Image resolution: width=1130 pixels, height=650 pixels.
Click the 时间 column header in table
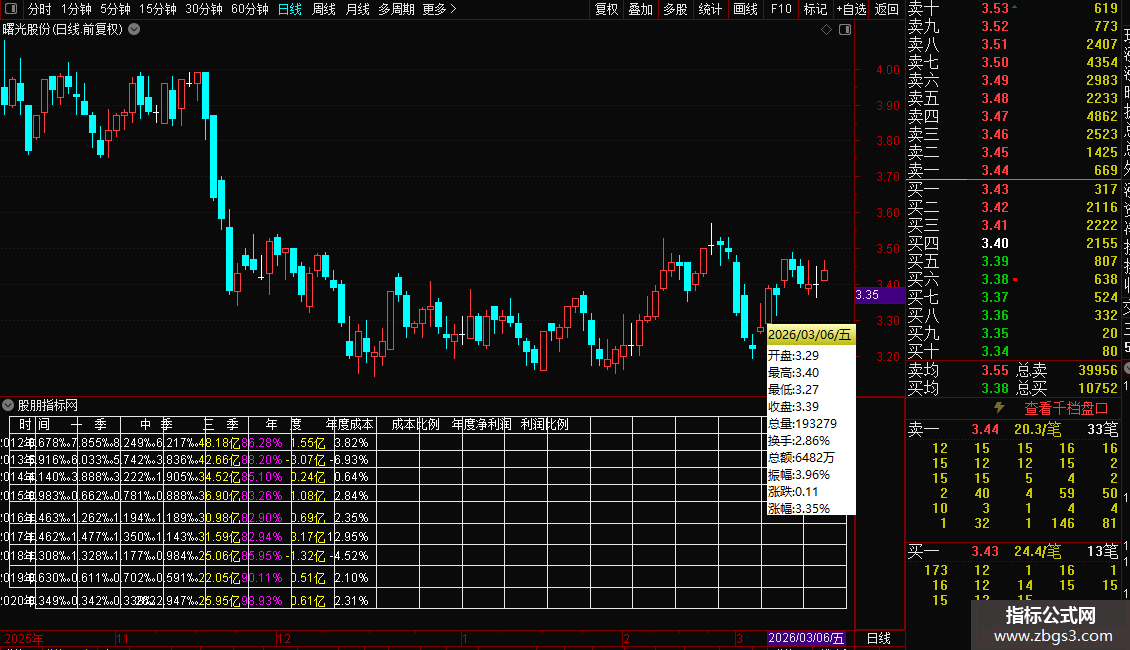click(x=35, y=424)
